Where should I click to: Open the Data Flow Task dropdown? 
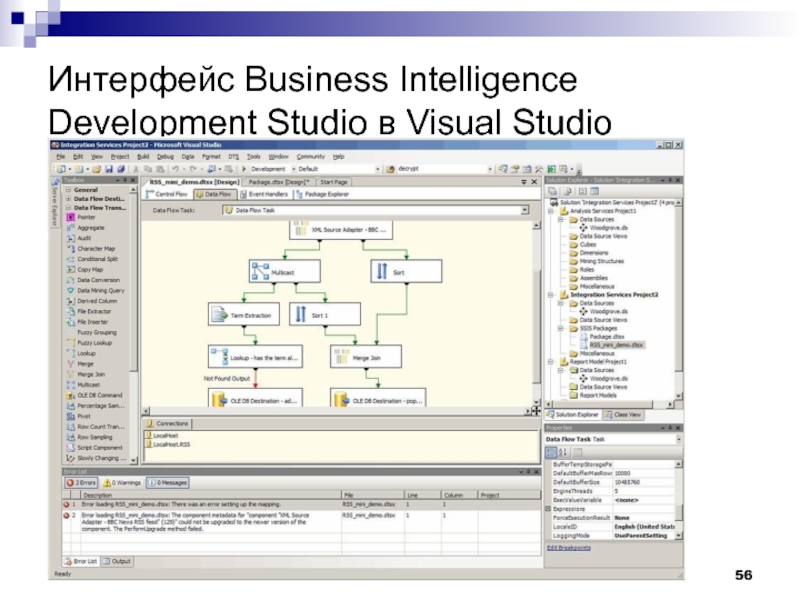525,210
